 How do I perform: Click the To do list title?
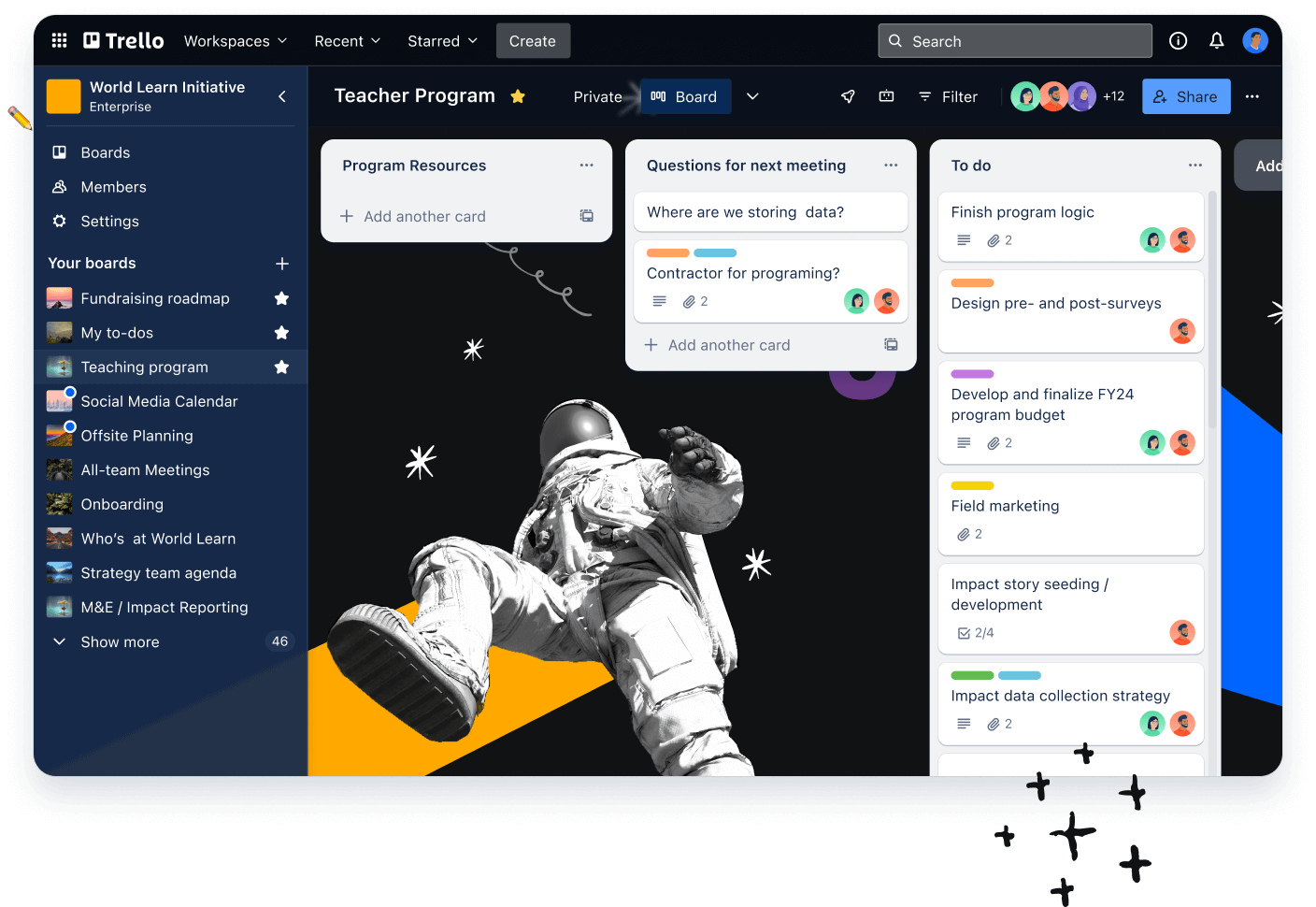click(x=971, y=166)
